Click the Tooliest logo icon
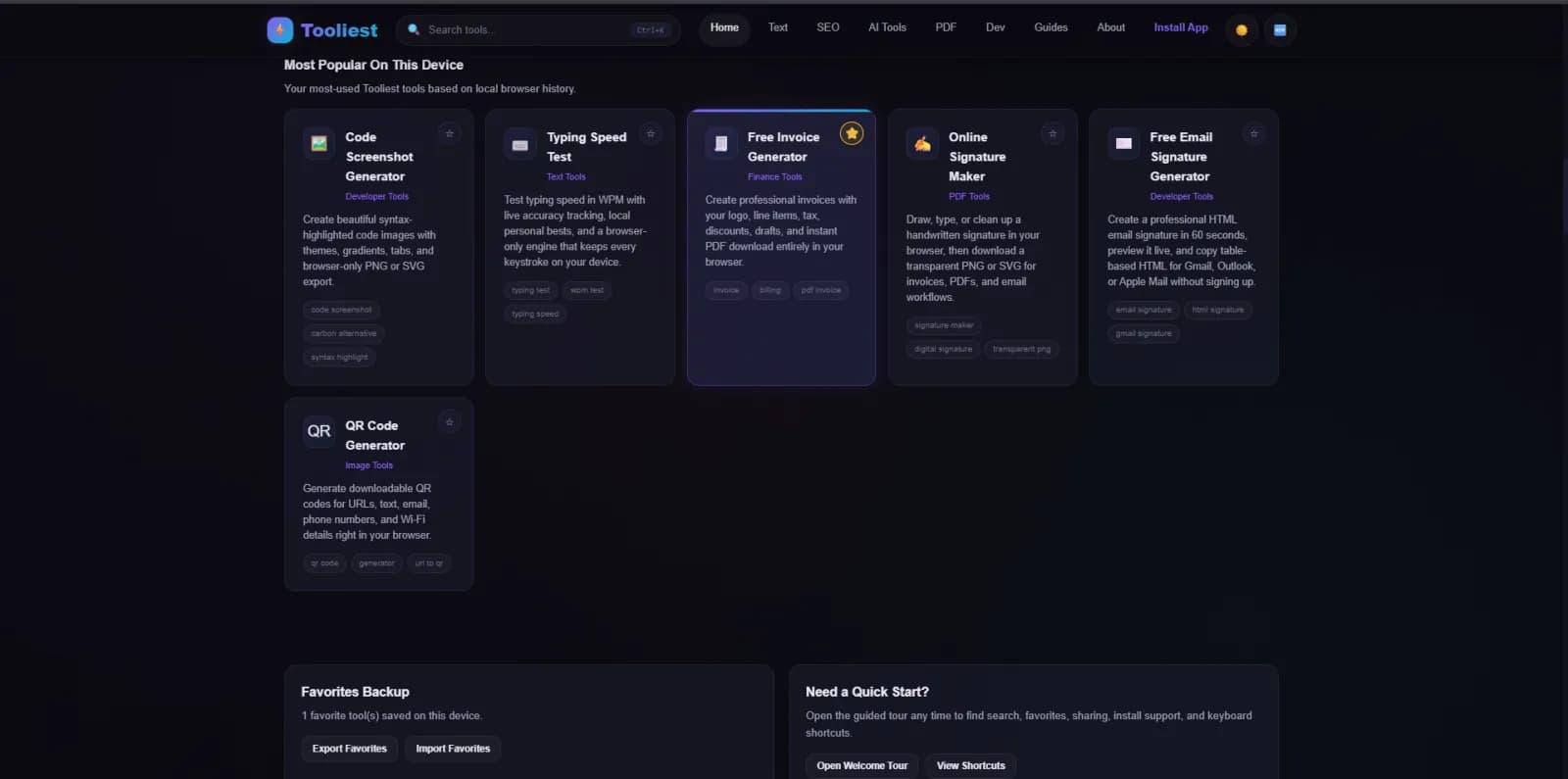This screenshot has width=1568, height=779. click(279, 29)
